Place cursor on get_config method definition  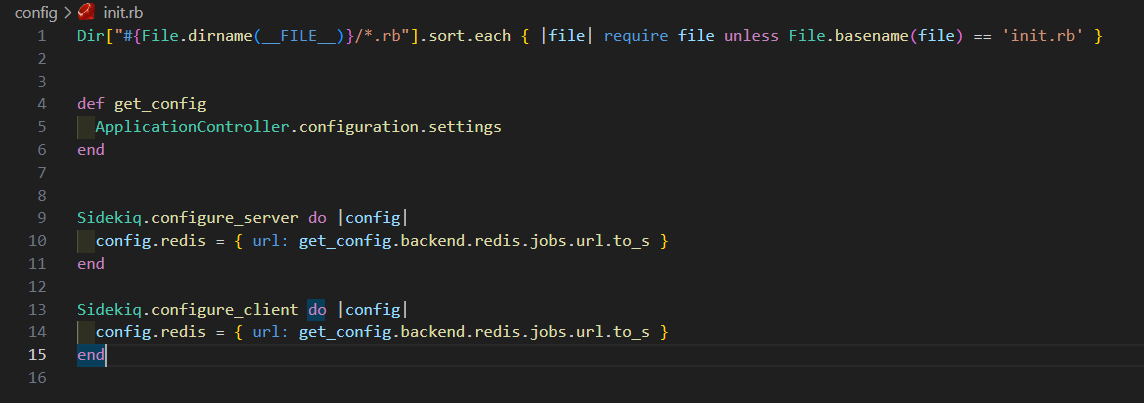point(160,104)
